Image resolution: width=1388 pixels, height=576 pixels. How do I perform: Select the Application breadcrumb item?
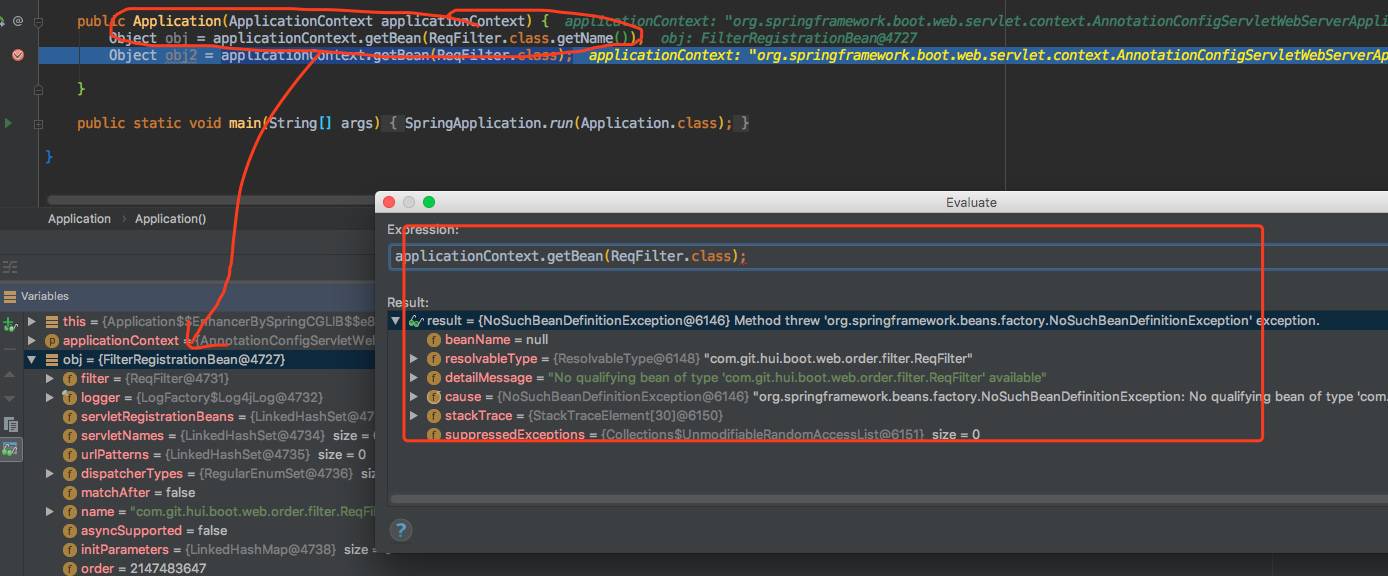pyautogui.click(x=79, y=219)
